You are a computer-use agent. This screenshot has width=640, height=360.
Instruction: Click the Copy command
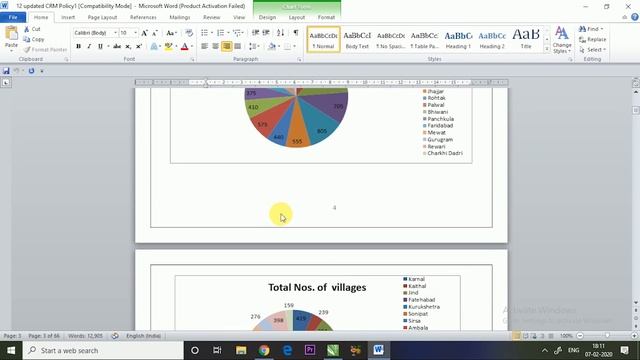tap(33, 39)
